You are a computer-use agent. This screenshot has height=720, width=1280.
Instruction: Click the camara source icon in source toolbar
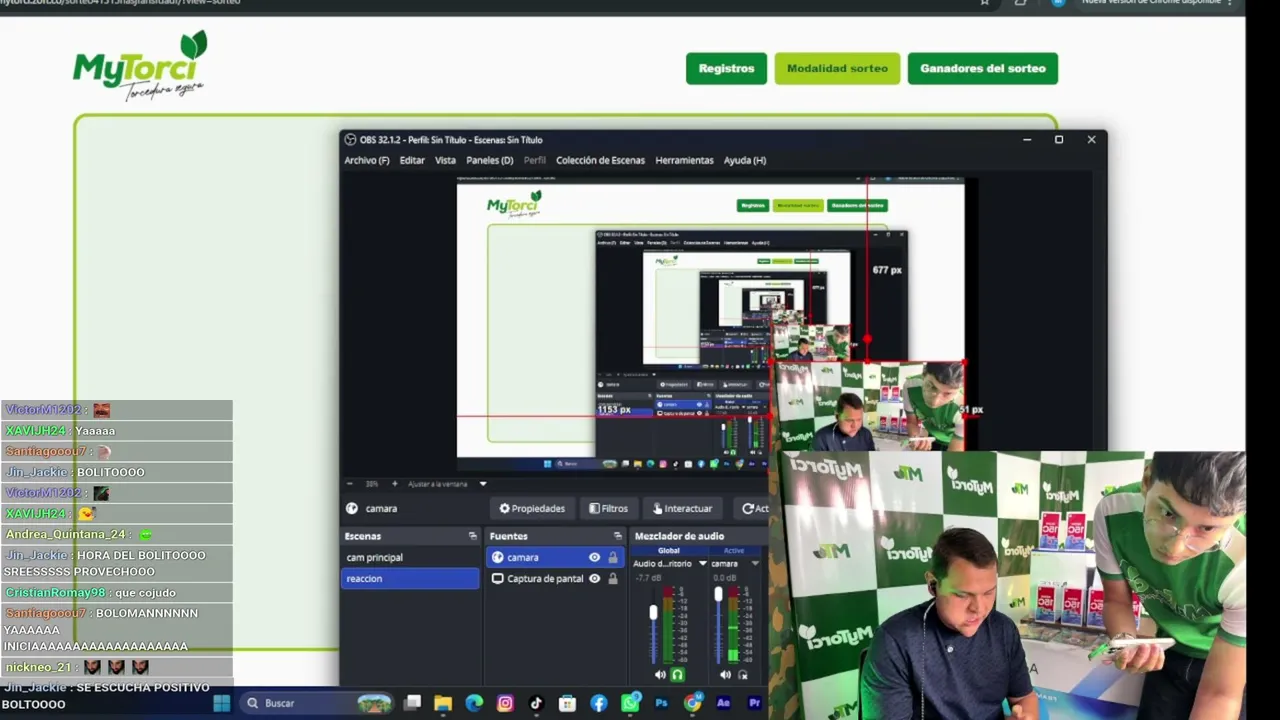point(352,508)
